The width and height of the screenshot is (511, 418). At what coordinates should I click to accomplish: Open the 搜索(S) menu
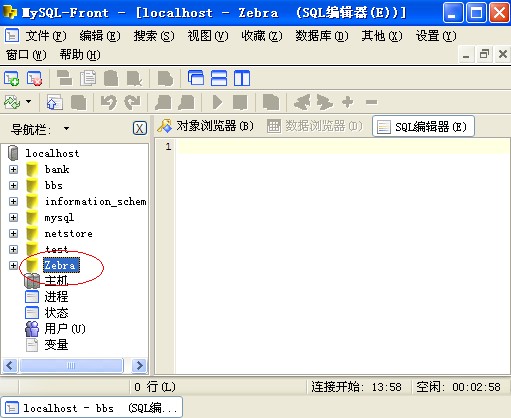click(x=154, y=36)
